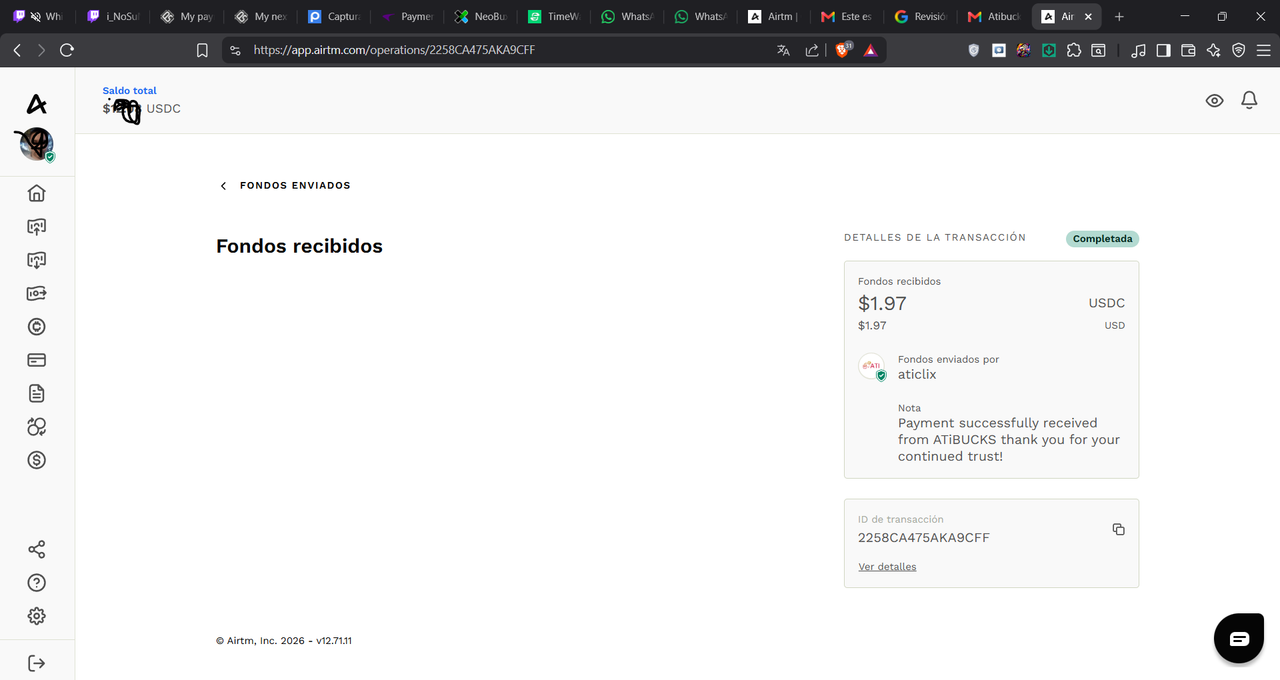Open the add funds upload icon

(x=37, y=227)
